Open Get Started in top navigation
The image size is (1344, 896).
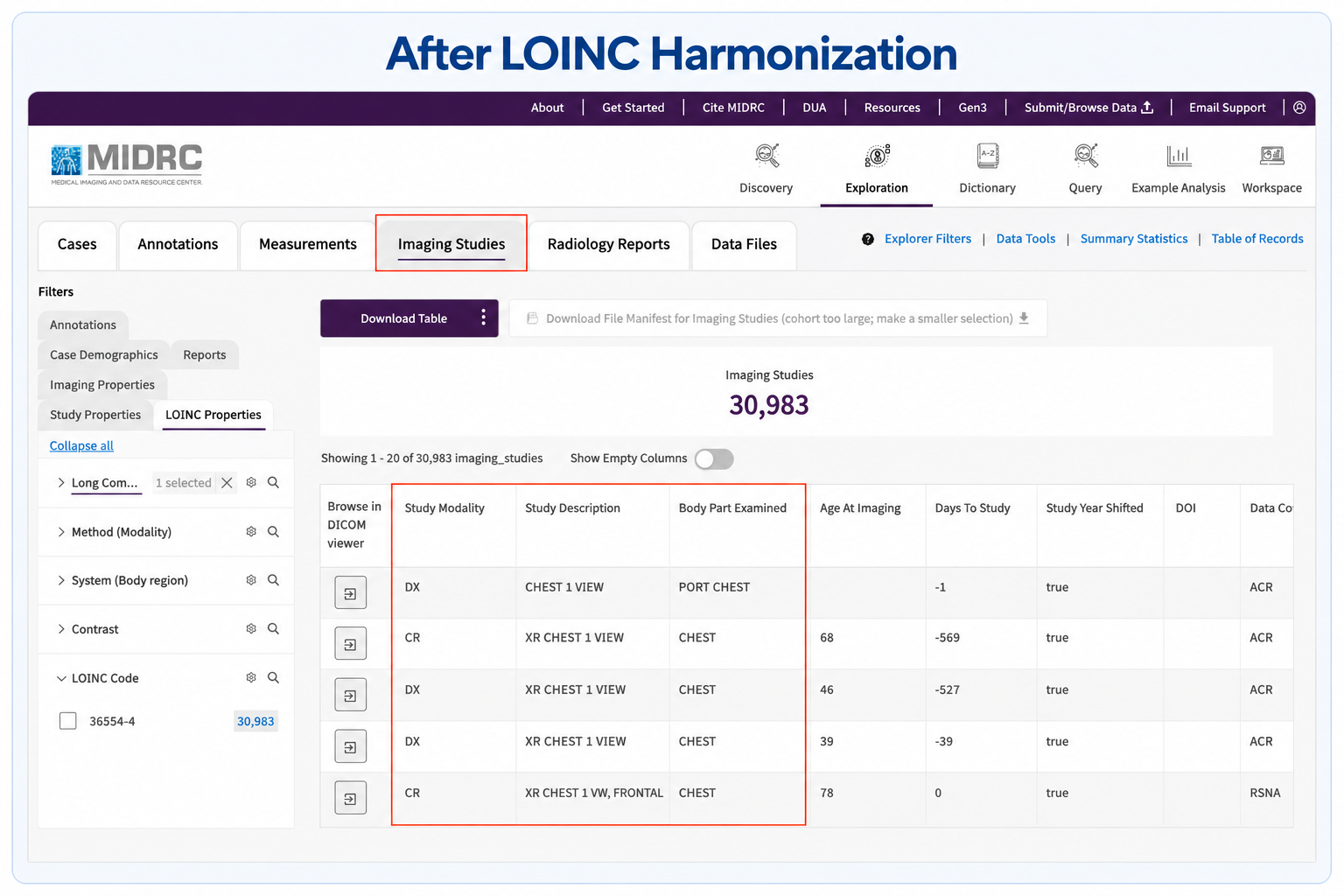[633, 108]
